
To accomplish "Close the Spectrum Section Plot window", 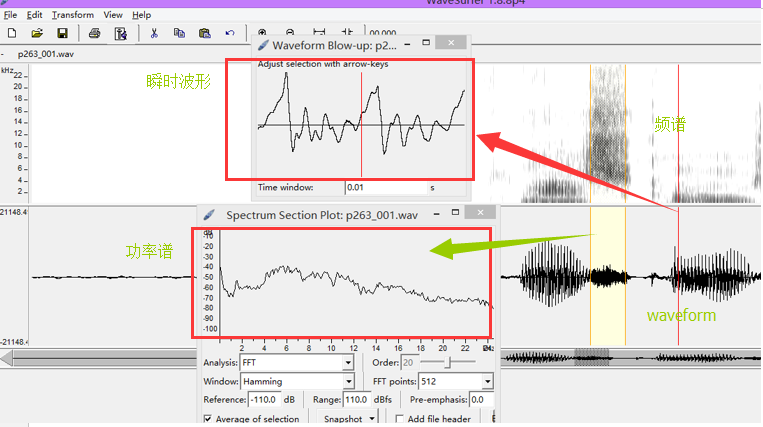I will pyautogui.click(x=480, y=212).
